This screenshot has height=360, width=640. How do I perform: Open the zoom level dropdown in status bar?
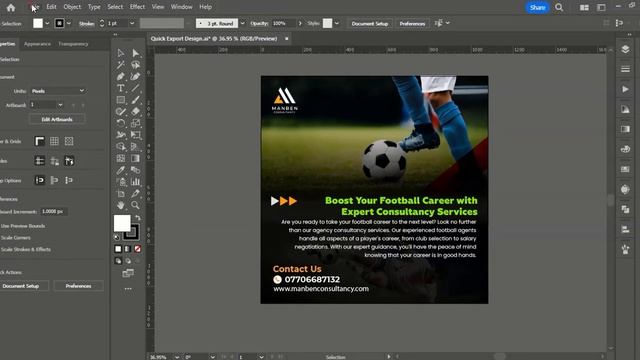(177, 357)
